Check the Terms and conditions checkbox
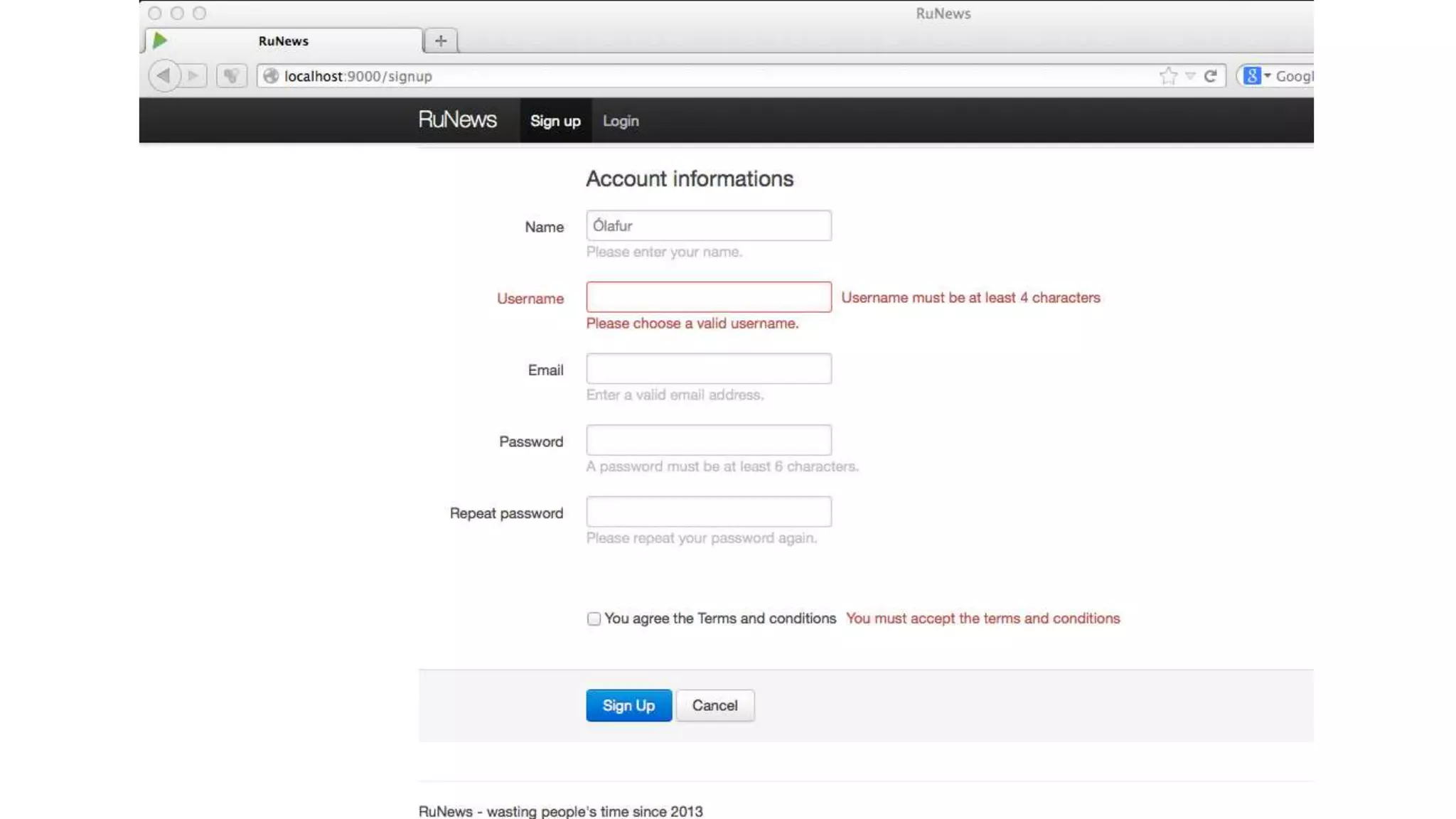The height and width of the screenshot is (819, 1456). click(594, 619)
